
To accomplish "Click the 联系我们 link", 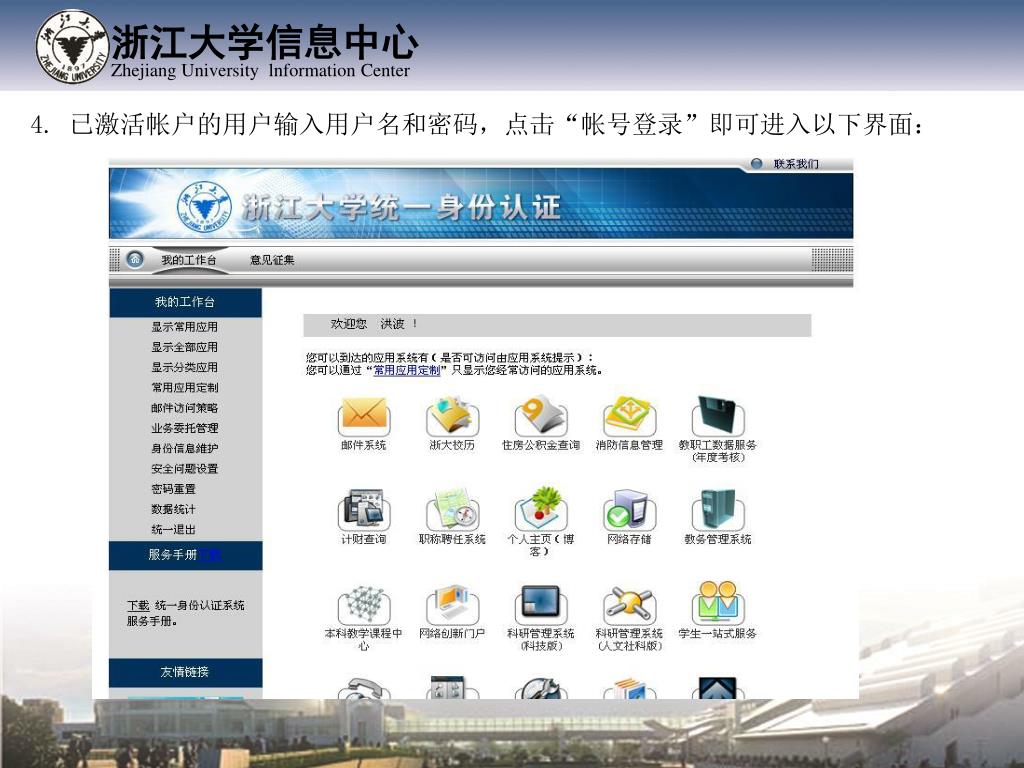I will coord(796,164).
